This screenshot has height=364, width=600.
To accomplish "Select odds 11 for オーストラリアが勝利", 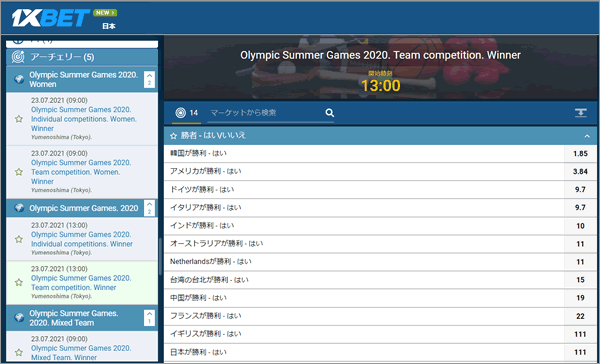I will click(x=580, y=244).
